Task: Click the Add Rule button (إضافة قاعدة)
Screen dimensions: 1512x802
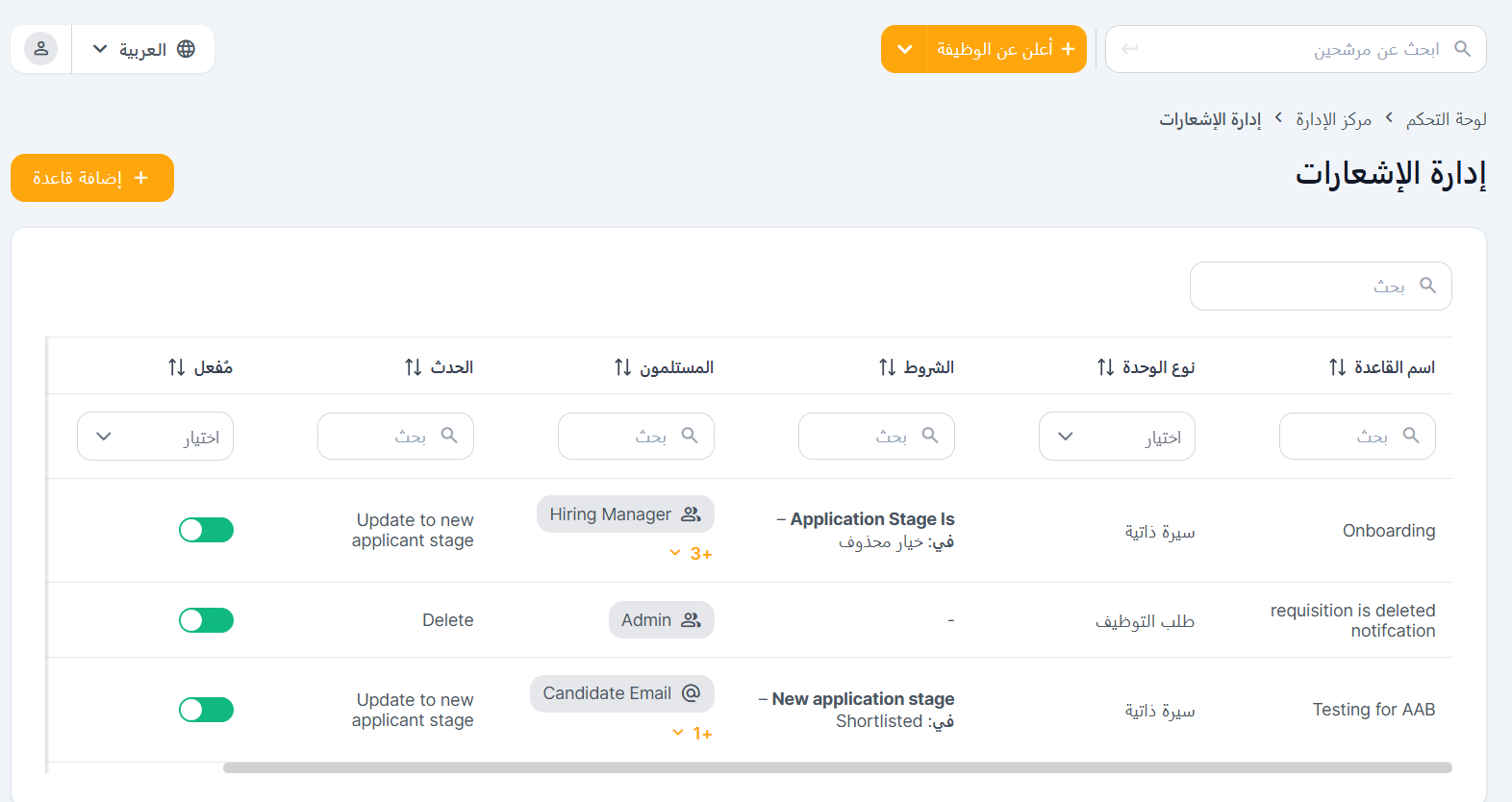Action: 92,178
